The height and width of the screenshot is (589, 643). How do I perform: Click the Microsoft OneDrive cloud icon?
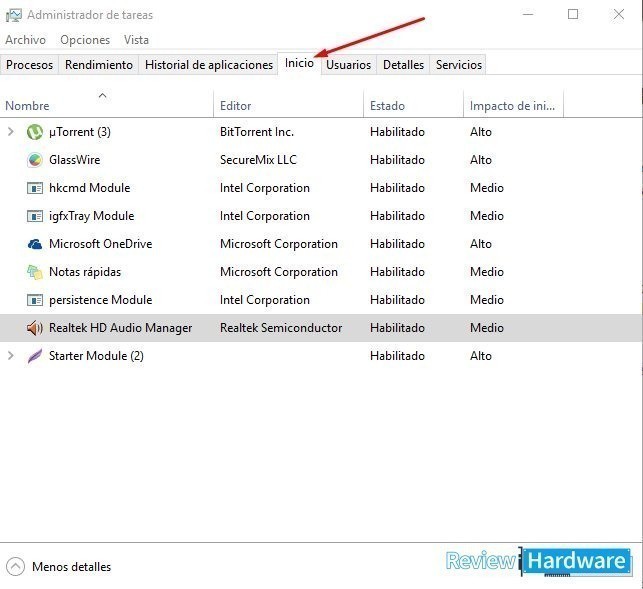35,244
